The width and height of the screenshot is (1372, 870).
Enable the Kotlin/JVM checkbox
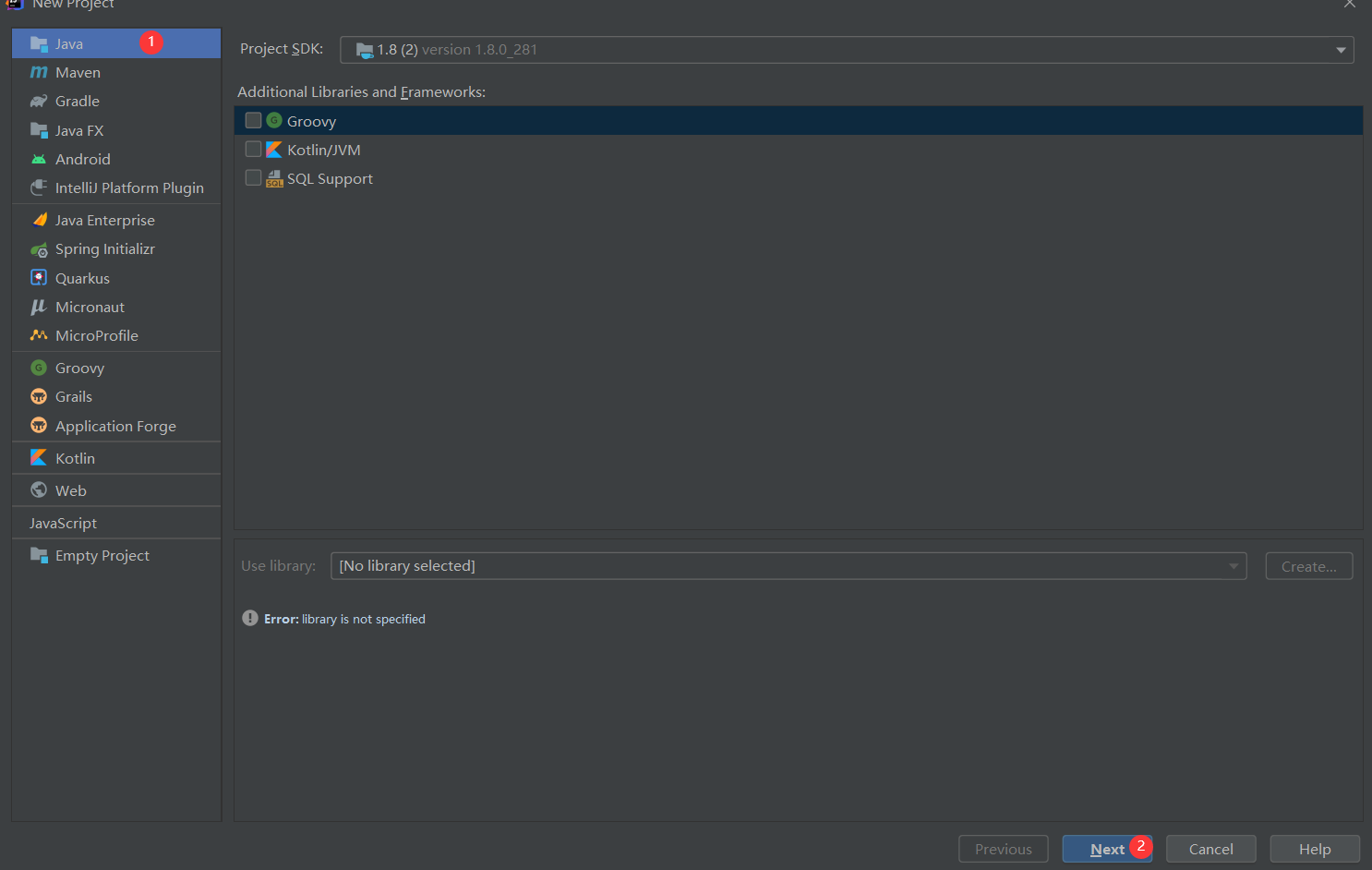coord(253,149)
